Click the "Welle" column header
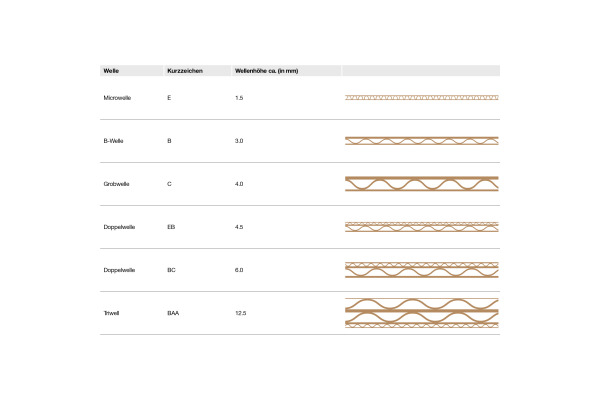 (111, 71)
